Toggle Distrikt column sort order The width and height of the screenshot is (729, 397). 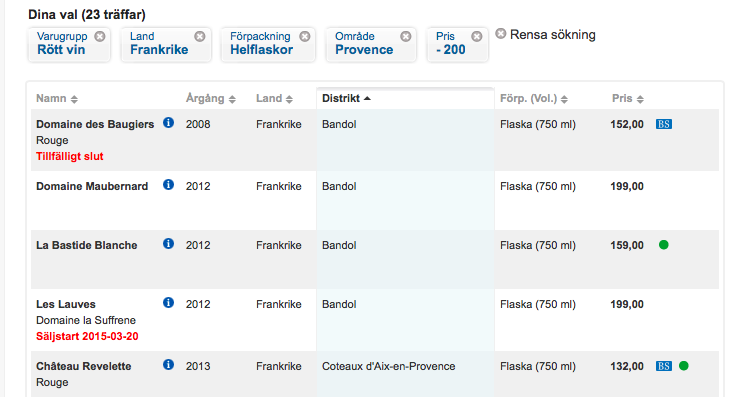point(346,99)
